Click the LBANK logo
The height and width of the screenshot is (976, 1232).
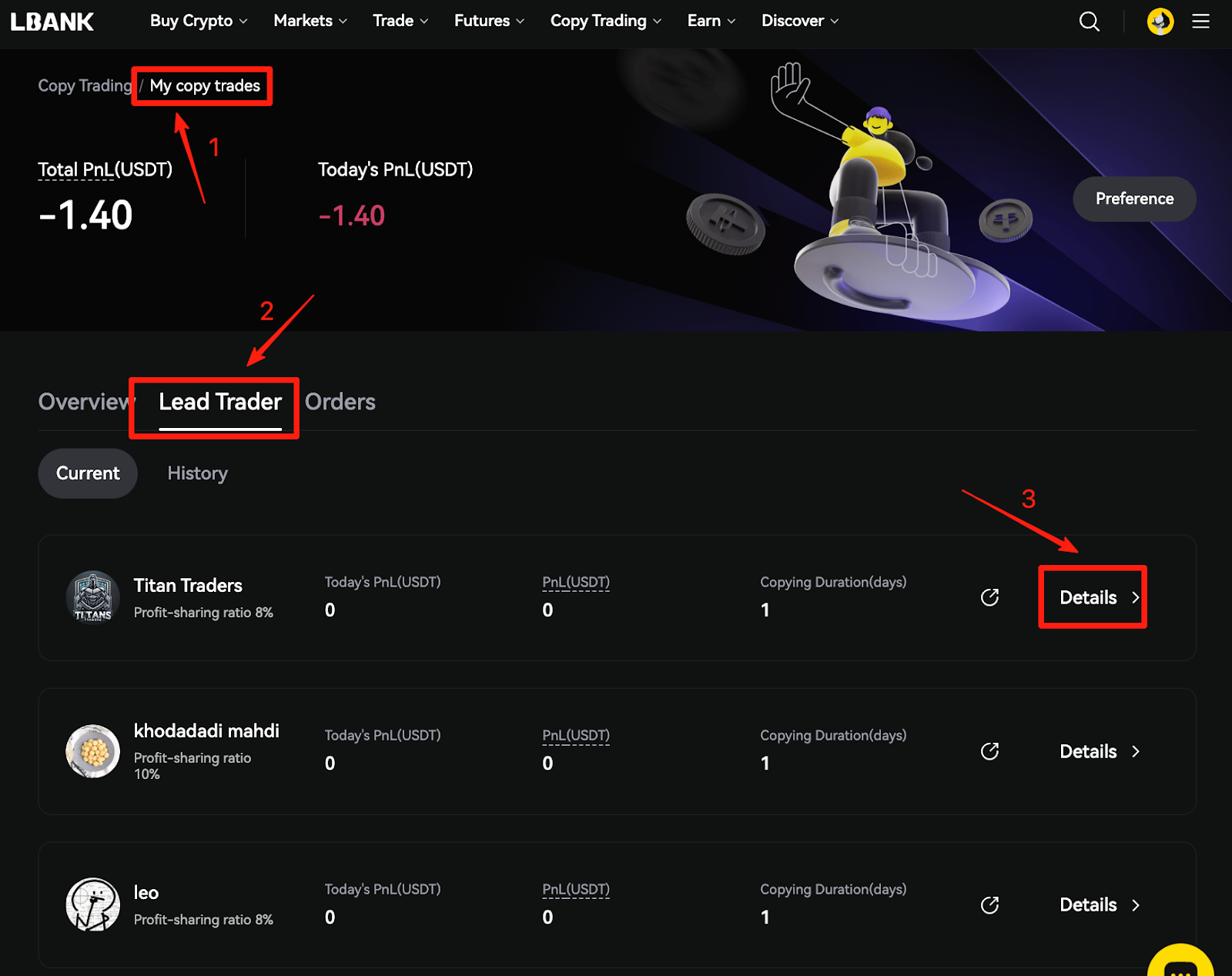click(52, 22)
